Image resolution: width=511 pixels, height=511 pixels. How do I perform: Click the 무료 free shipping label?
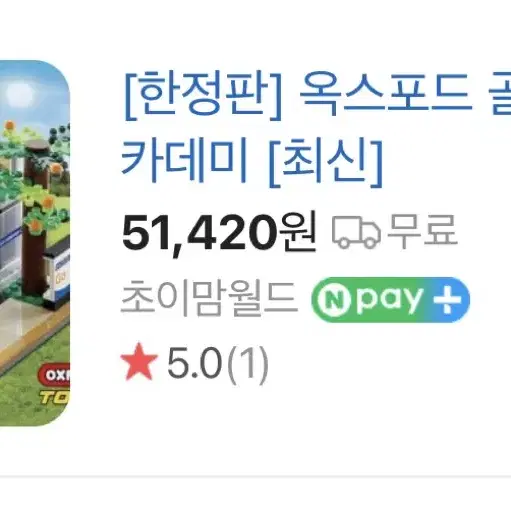tap(422, 231)
